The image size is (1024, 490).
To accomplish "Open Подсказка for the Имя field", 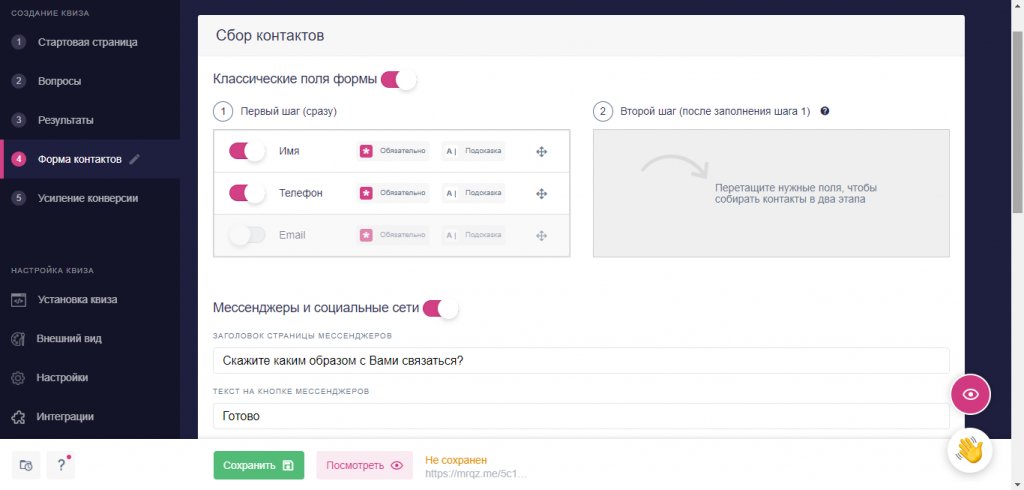I will 473,151.
